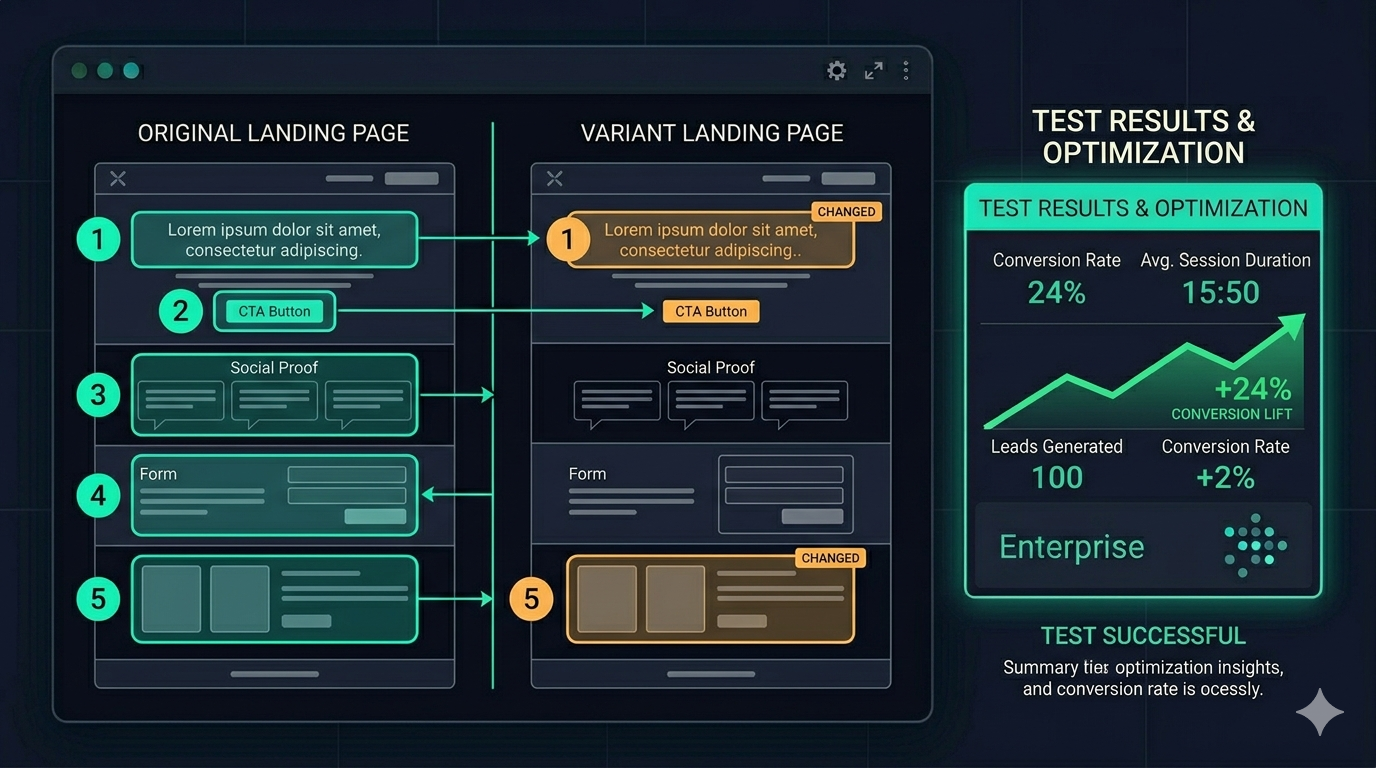This screenshot has height=768, width=1376.
Task: Select orange badge 5 on variant page
Action: (531, 599)
